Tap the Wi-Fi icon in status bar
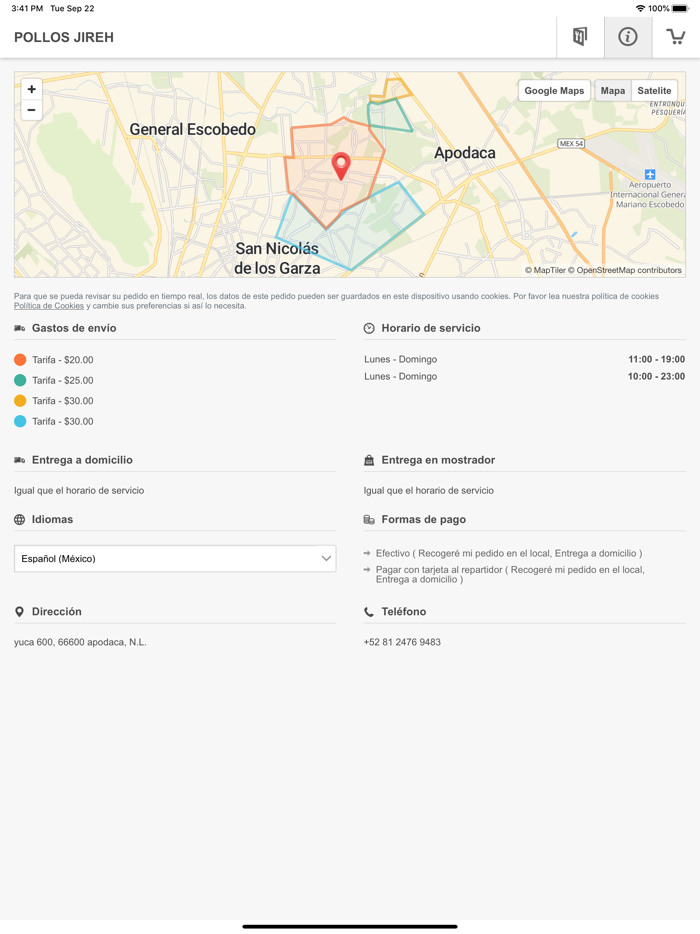The image size is (700, 934). [640, 8]
